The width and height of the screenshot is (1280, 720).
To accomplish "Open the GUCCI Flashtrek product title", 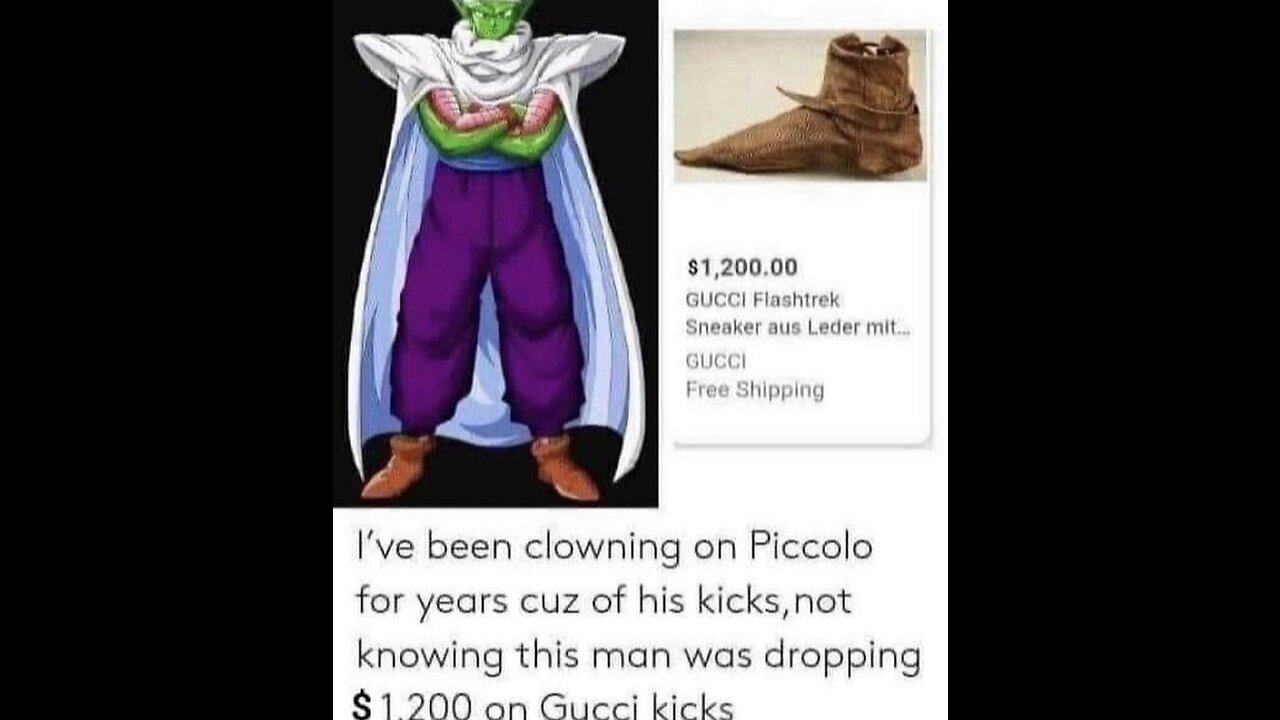I will coord(762,299).
